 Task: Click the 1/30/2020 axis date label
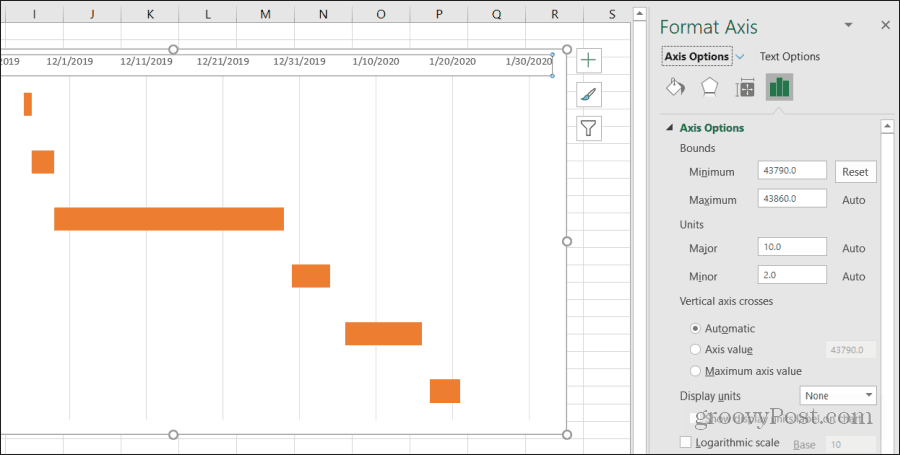pyautogui.click(x=529, y=61)
